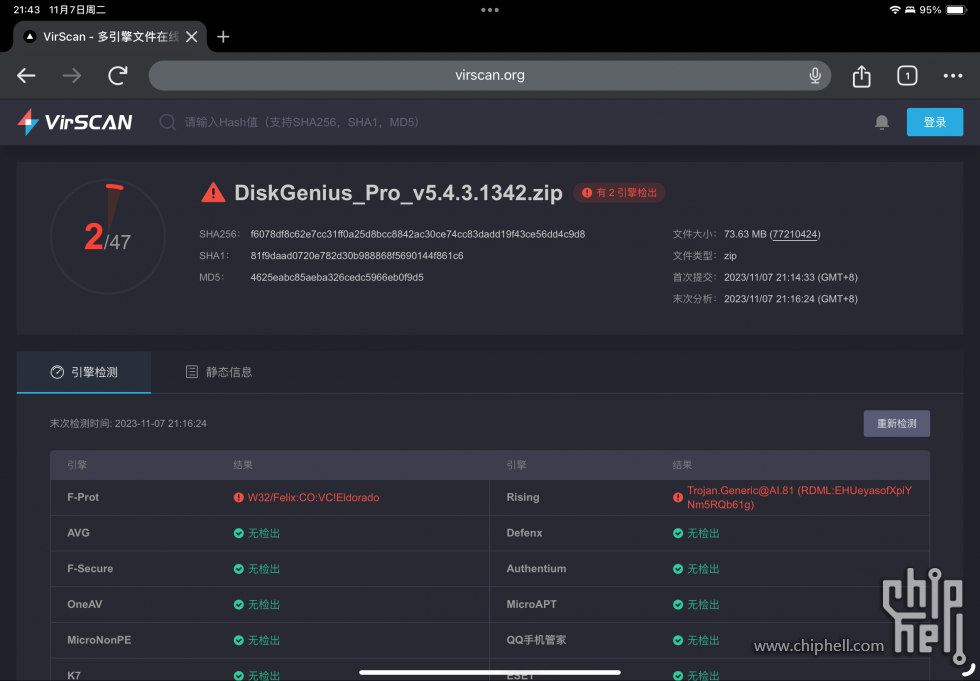Viewport: 980px width, 681px height.
Task: Click the file size link 77210424
Action: pyautogui.click(x=794, y=234)
